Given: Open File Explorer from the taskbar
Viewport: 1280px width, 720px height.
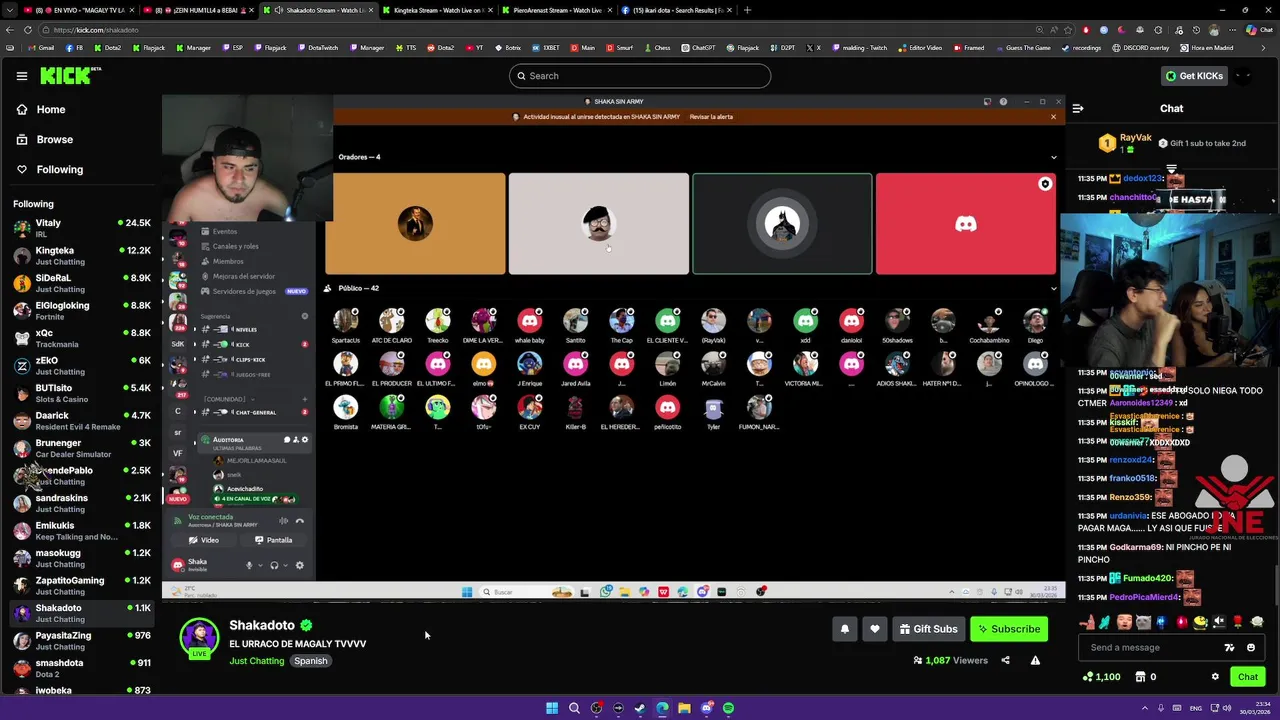Looking at the screenshot, I should click(x=684, y=708).
